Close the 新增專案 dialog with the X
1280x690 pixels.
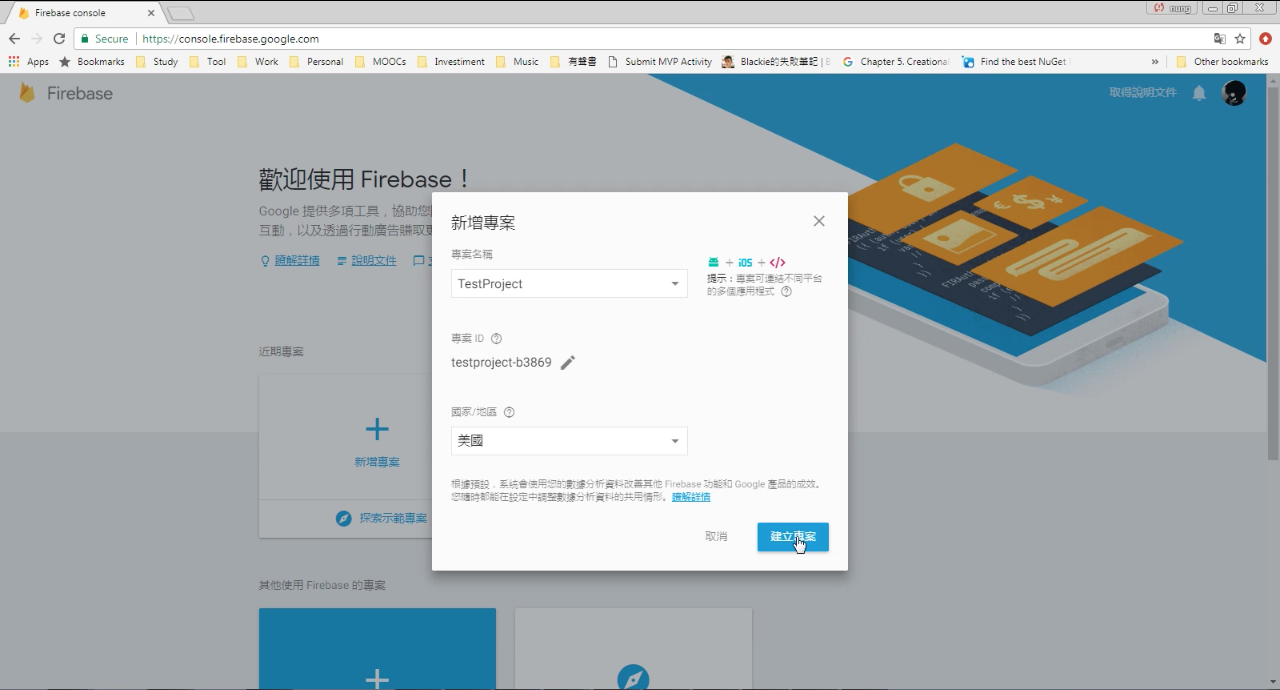[819, 221]
